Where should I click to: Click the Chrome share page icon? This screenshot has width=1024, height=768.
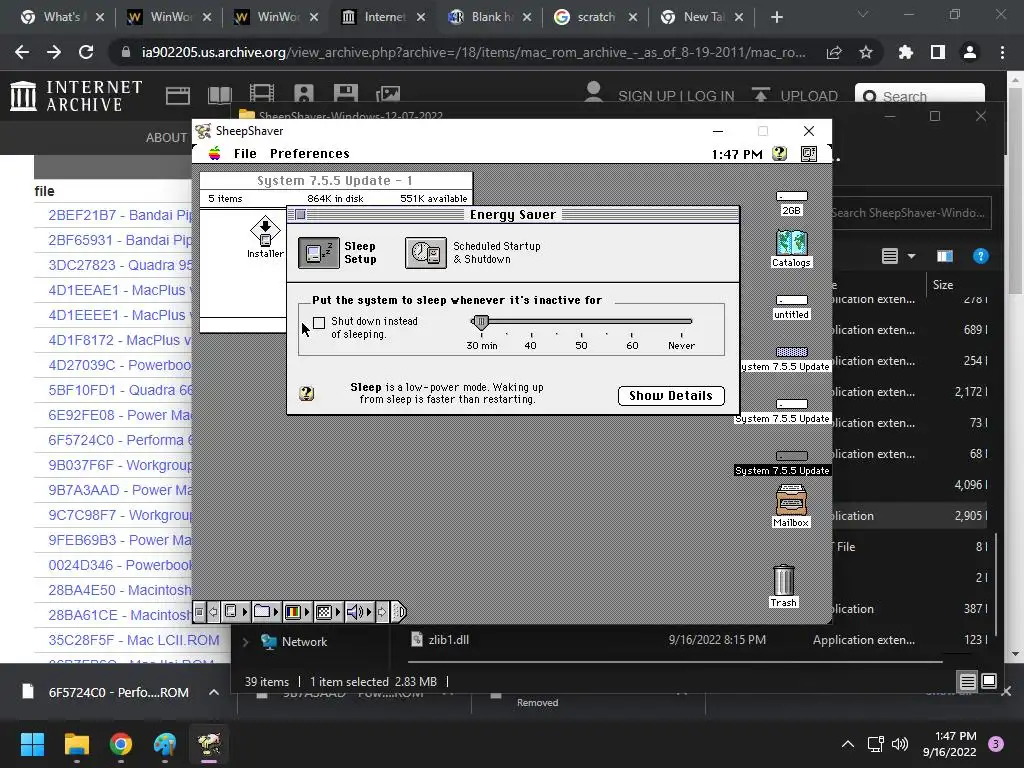pyautogui.click(x=834, y=52)
